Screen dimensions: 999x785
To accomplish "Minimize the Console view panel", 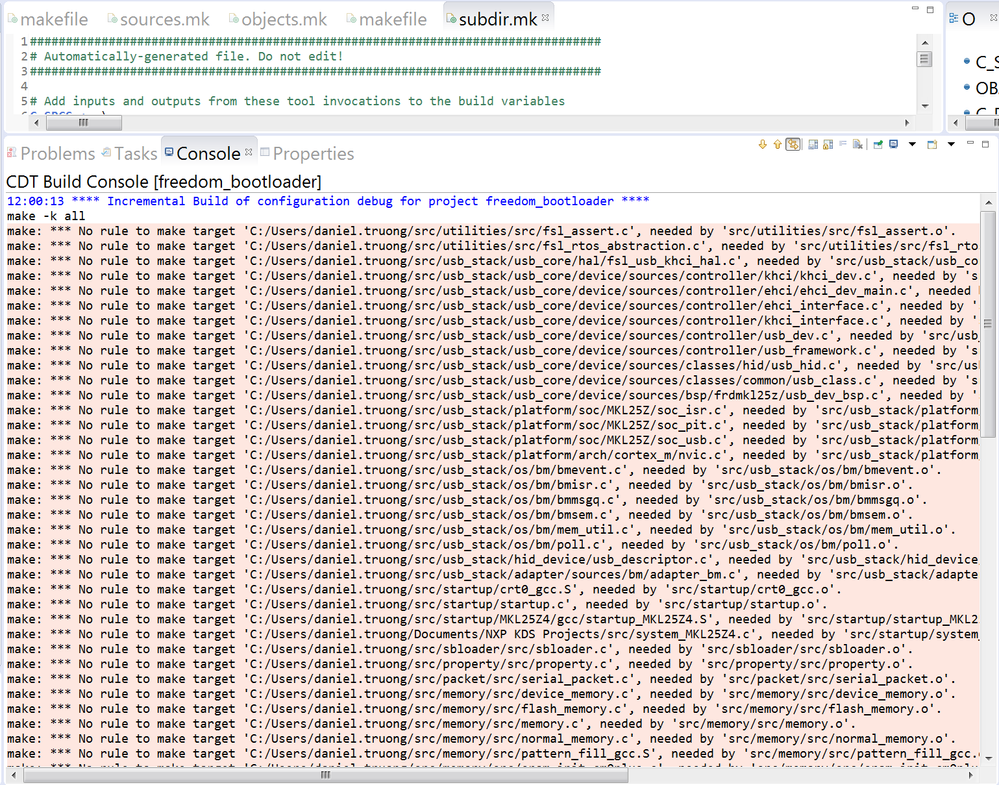I will (x=970, y=143).
